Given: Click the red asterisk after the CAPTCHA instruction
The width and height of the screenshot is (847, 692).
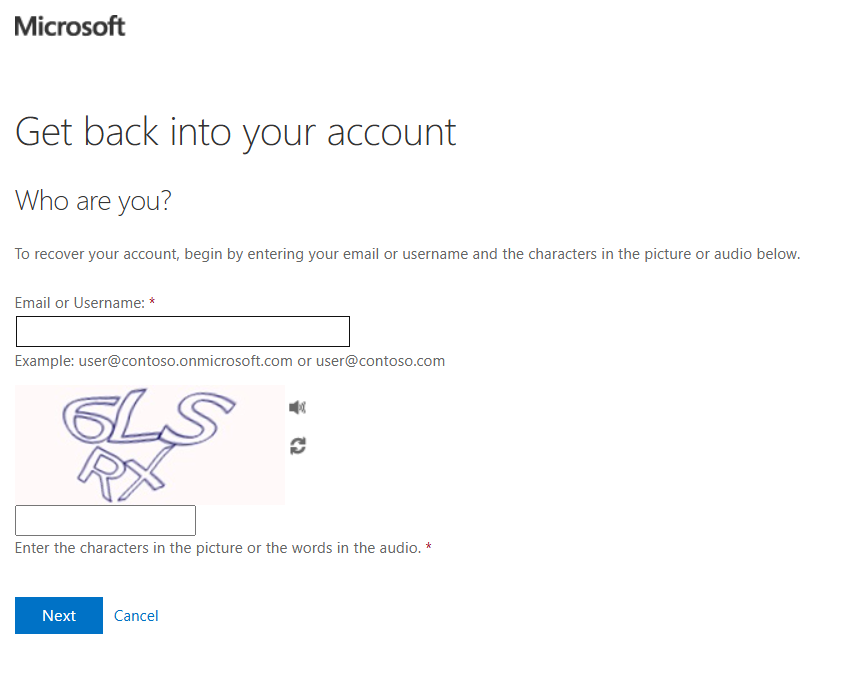Looking at the screenshot, I should point(429,548).
